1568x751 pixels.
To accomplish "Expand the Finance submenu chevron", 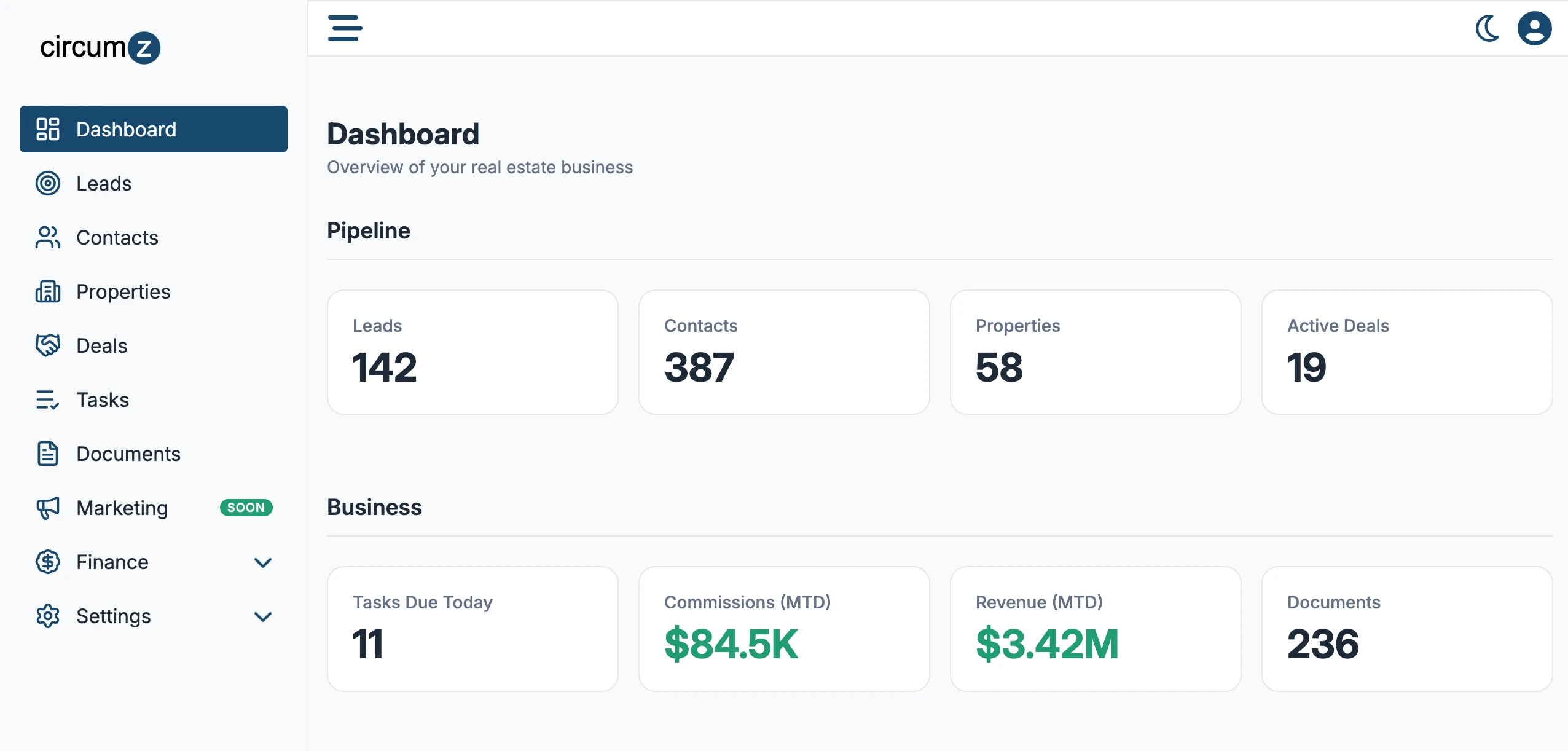I will pyautogui.click(x=263, y=562).
